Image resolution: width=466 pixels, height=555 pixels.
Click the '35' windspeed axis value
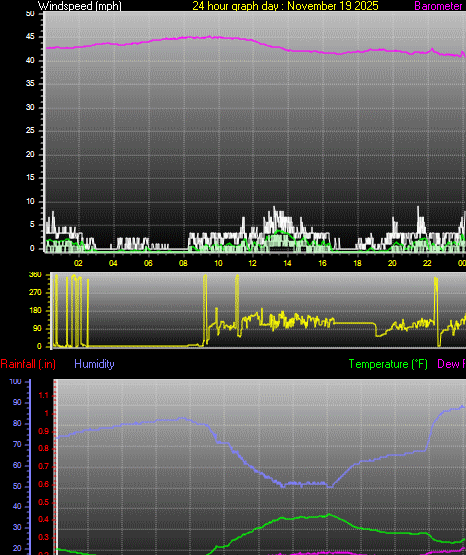(30, 84)
